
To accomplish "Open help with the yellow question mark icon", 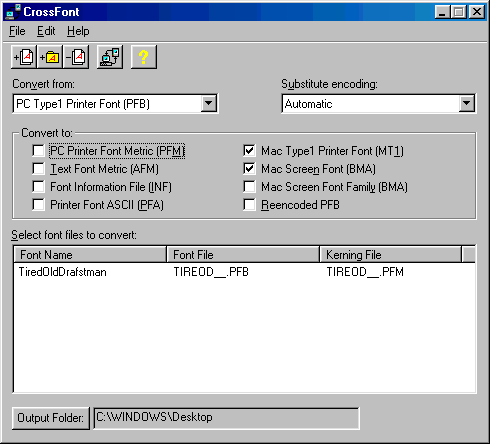I will coord(144,57).
